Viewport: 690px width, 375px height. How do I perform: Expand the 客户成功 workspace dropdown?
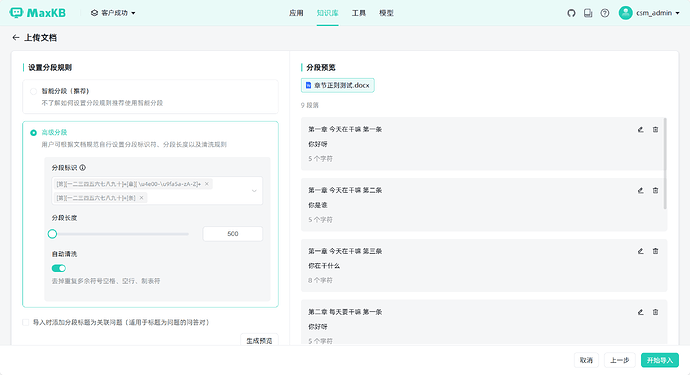(x=113, y=13)
